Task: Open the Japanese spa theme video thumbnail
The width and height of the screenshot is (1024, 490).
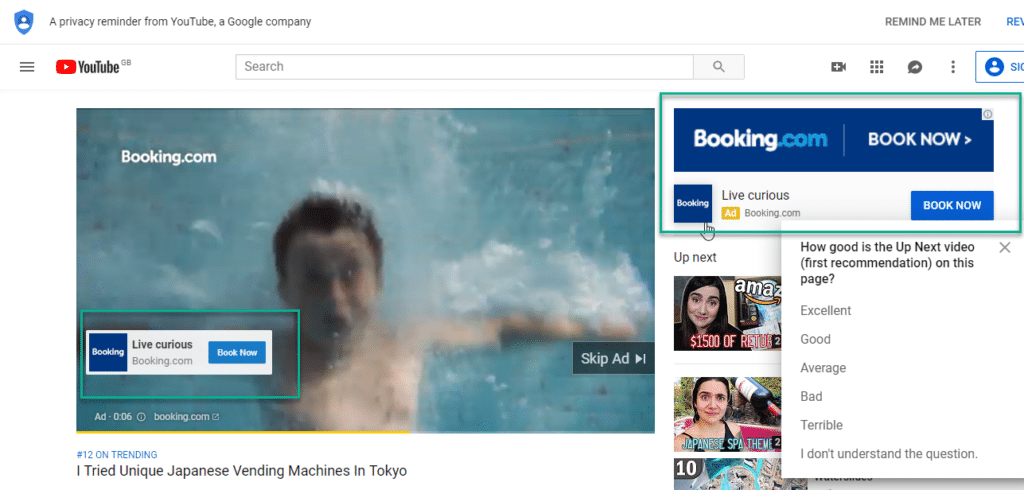Action: tap(728, 414)
